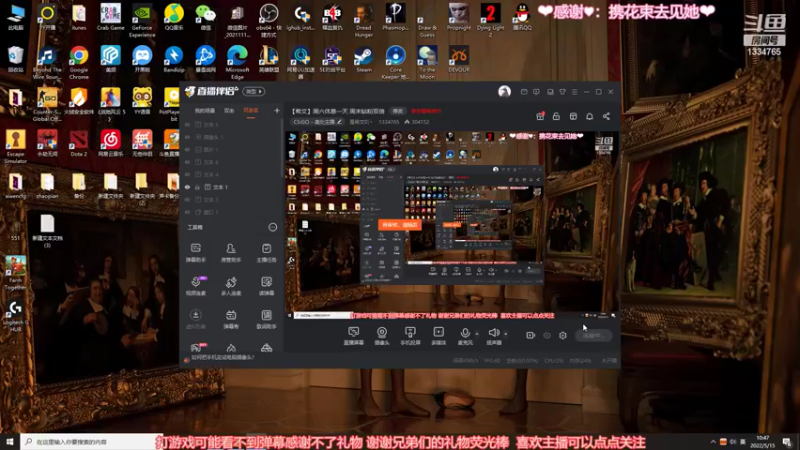Open the dropdown next to room number 1334765

pyautogui.click(x=371, y=122)
